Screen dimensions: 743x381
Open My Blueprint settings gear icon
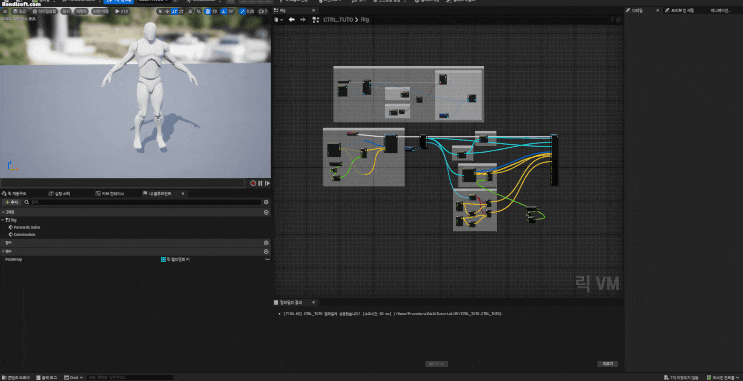(266, 202)
